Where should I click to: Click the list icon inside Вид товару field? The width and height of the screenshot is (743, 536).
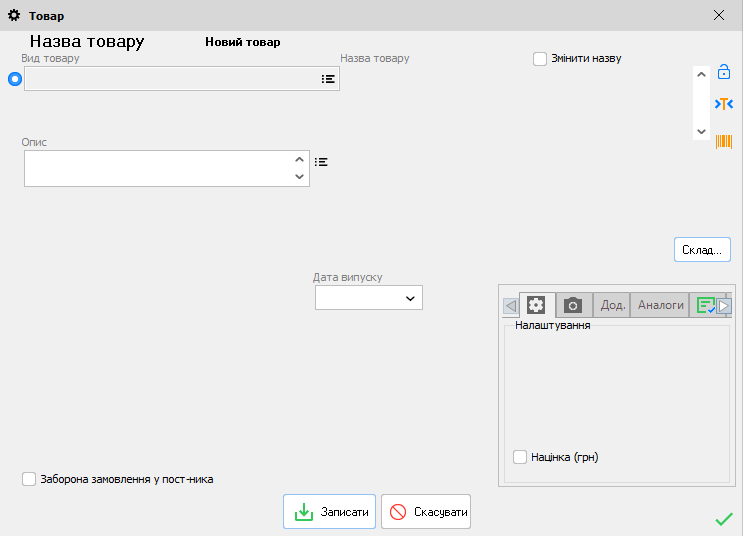pyautogui.click(x=328, y=79)
